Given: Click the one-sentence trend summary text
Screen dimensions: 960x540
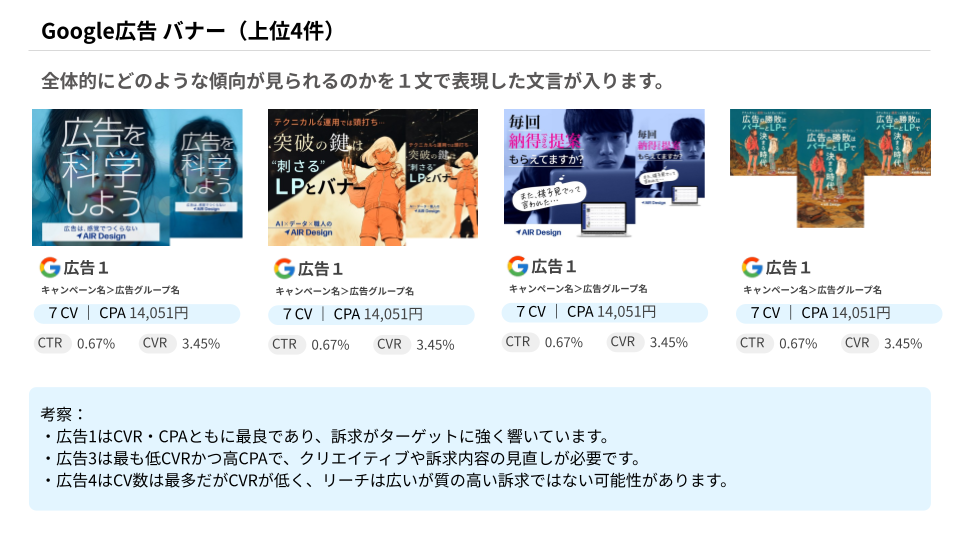Looking at the screenshot, I should (x=353, y=81).
